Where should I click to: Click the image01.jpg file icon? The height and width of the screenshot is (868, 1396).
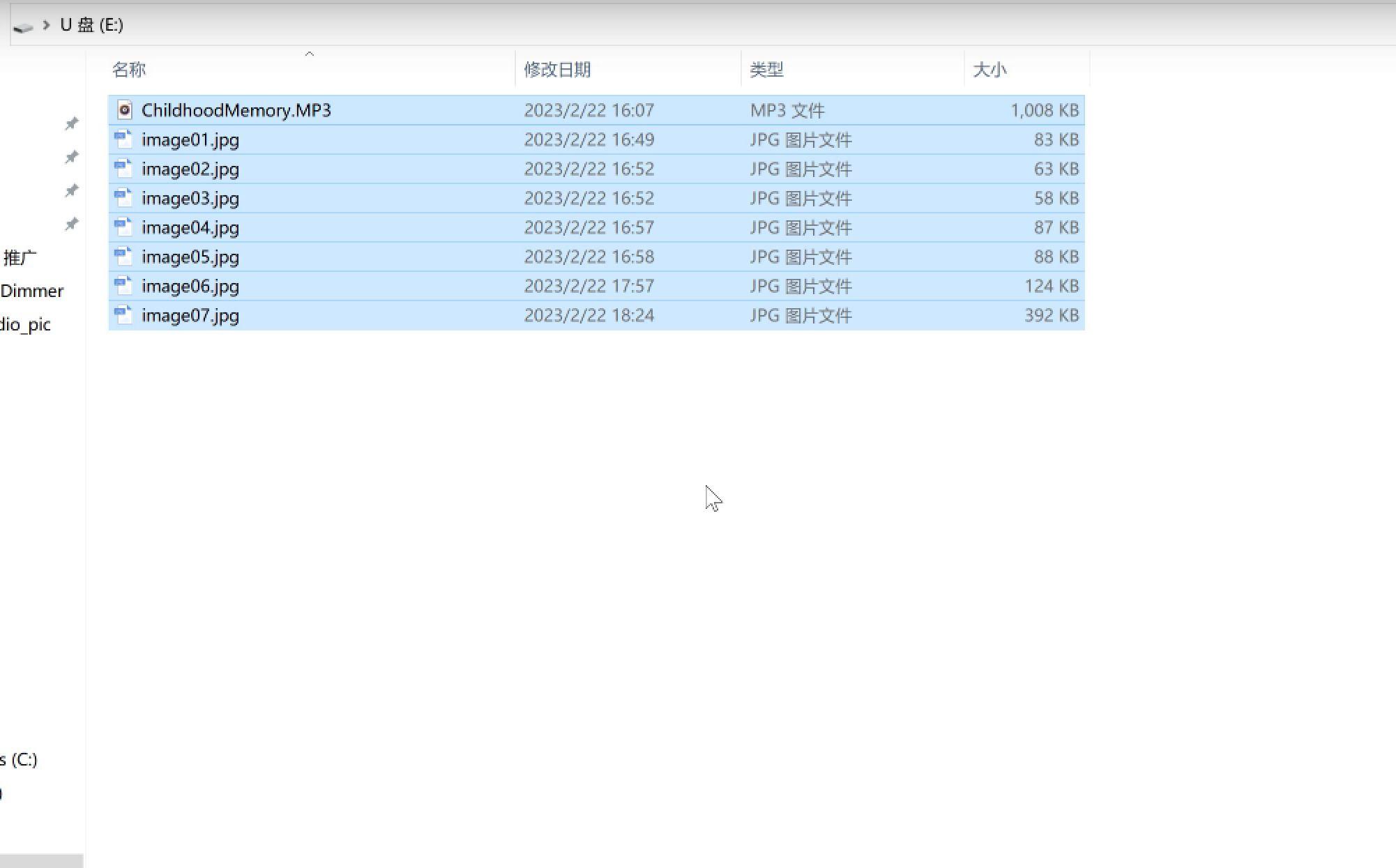(x=123, y=139)
